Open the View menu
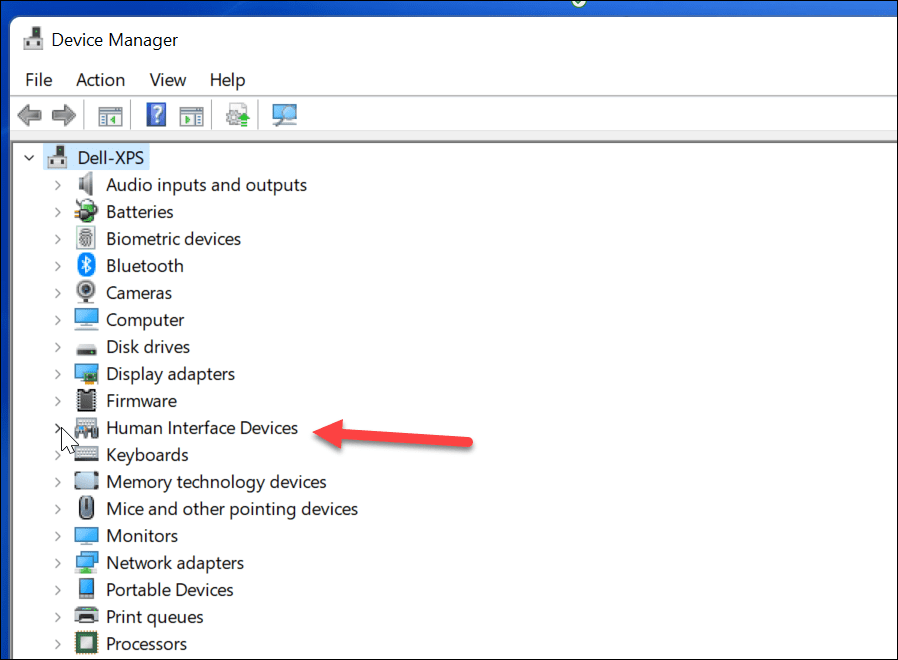 pos(167,80)
